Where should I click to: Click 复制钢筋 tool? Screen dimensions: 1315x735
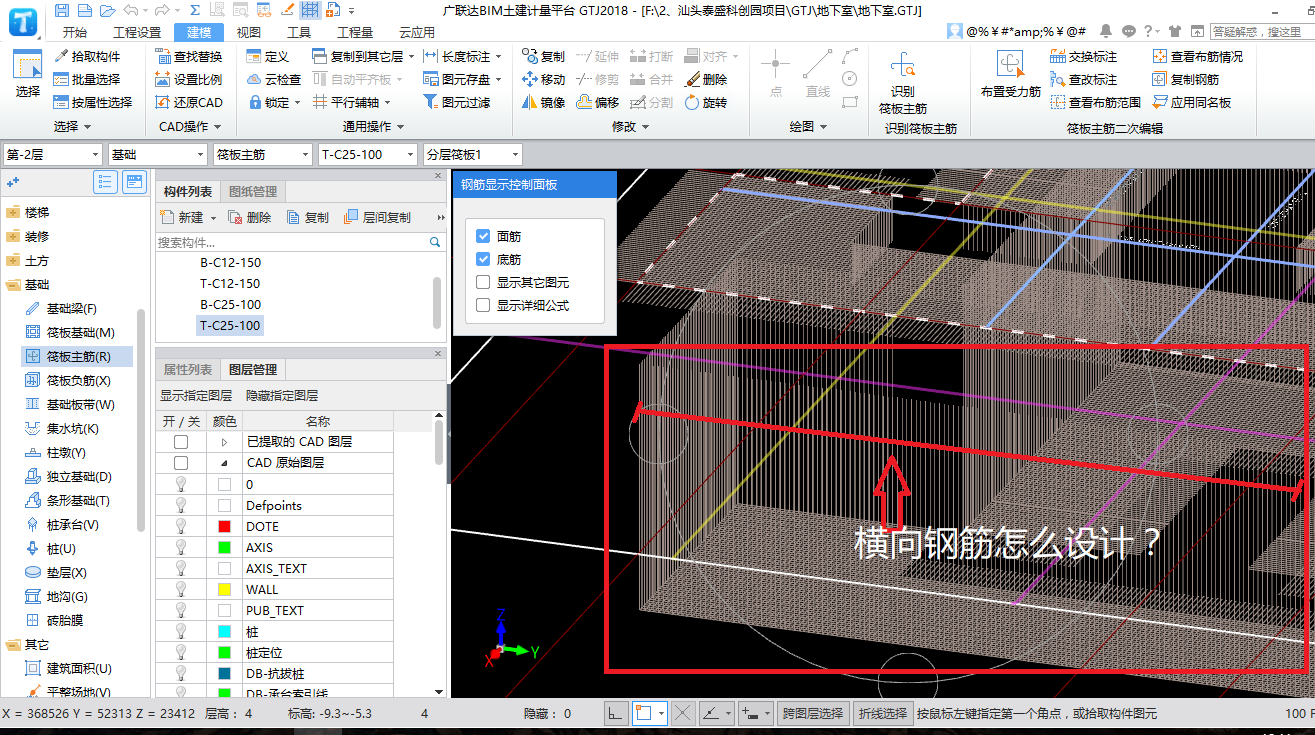tap(1186, 79)
